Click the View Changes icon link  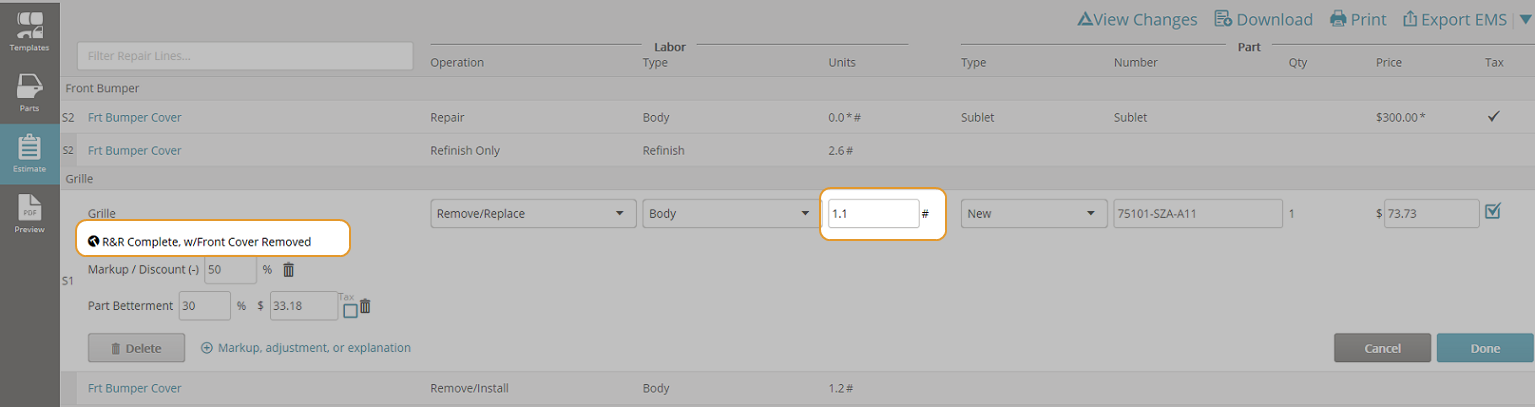pos(1137,19)
